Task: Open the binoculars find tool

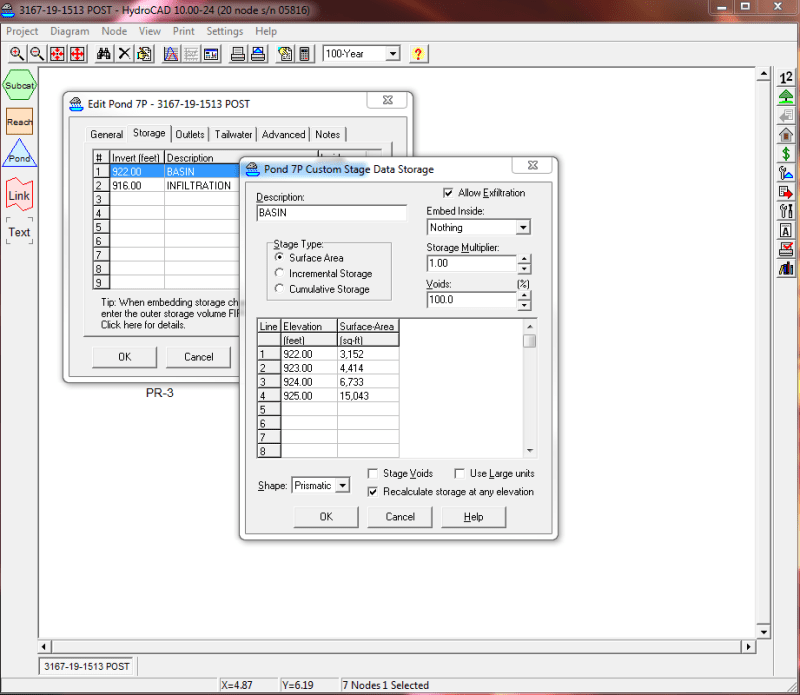Action: [x=104, y=54]
